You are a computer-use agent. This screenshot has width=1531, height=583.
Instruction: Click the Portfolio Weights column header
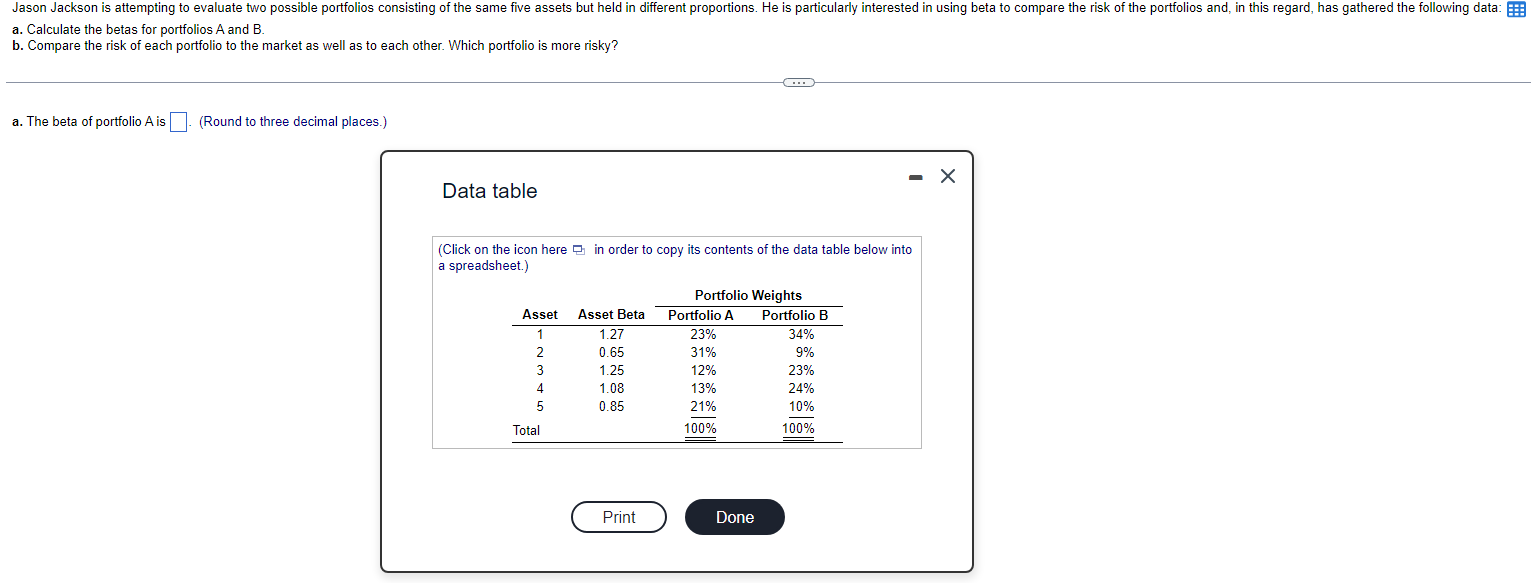[748, 295]
